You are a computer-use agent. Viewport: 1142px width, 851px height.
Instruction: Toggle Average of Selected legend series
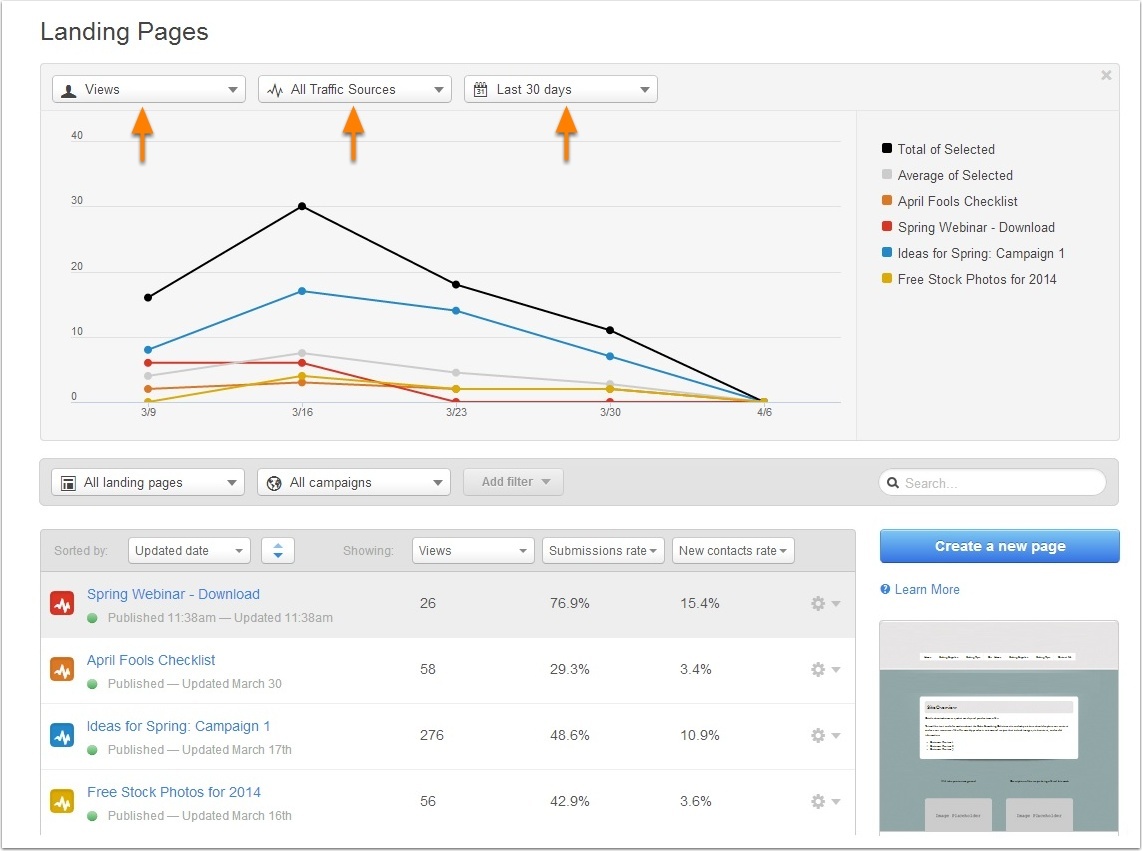(x=954, y=175)
